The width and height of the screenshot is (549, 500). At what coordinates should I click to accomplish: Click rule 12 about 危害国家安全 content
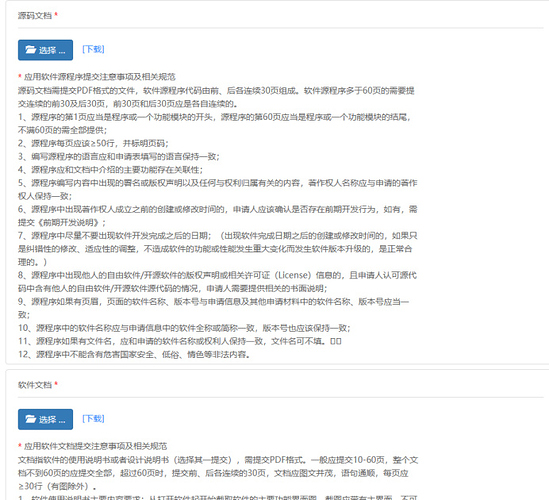[134, 355]
